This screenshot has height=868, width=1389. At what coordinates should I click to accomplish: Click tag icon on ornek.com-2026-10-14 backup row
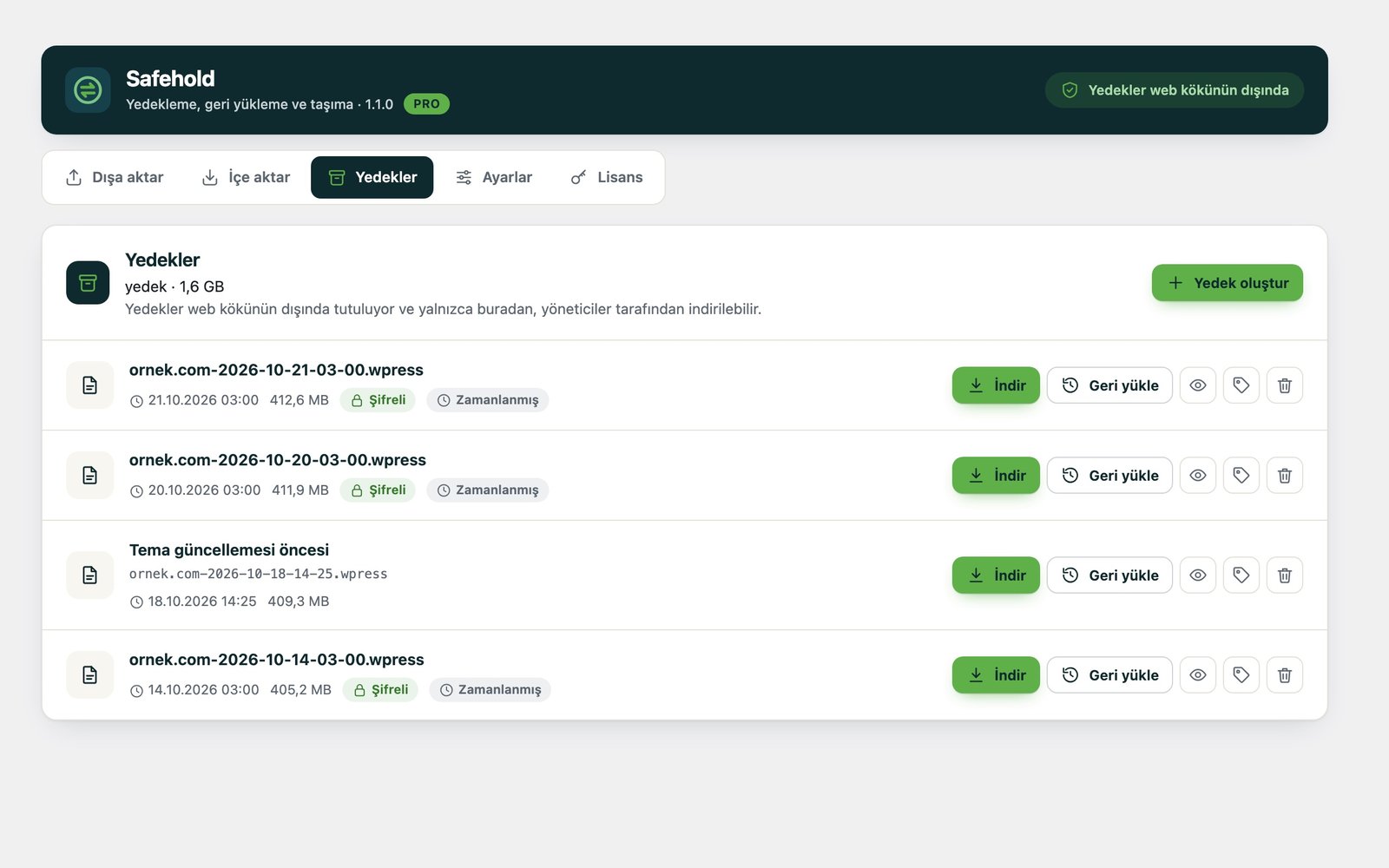tap(1241, 675)
